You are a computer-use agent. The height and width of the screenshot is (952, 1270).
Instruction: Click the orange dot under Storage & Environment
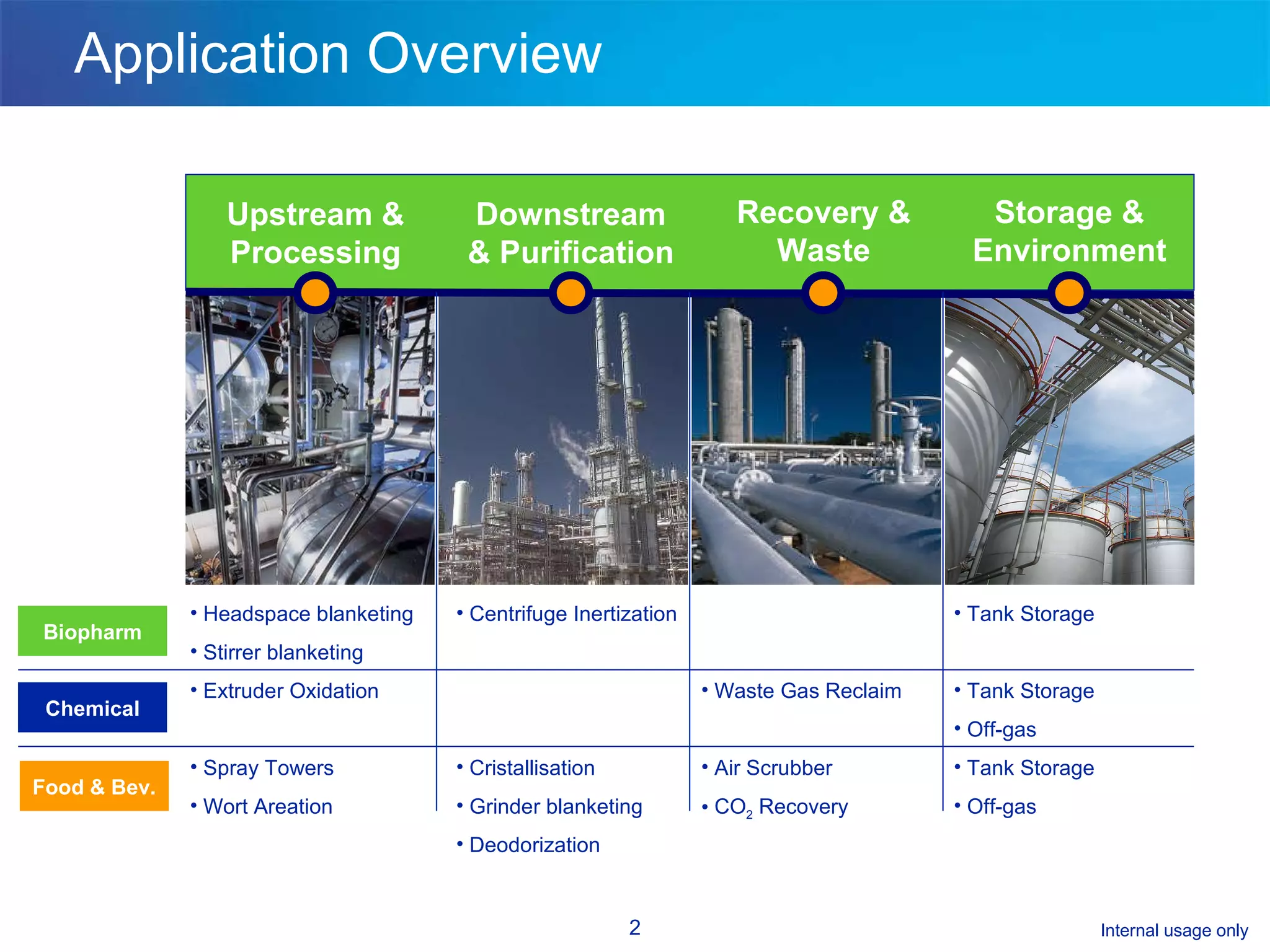tap(1069, 293)
